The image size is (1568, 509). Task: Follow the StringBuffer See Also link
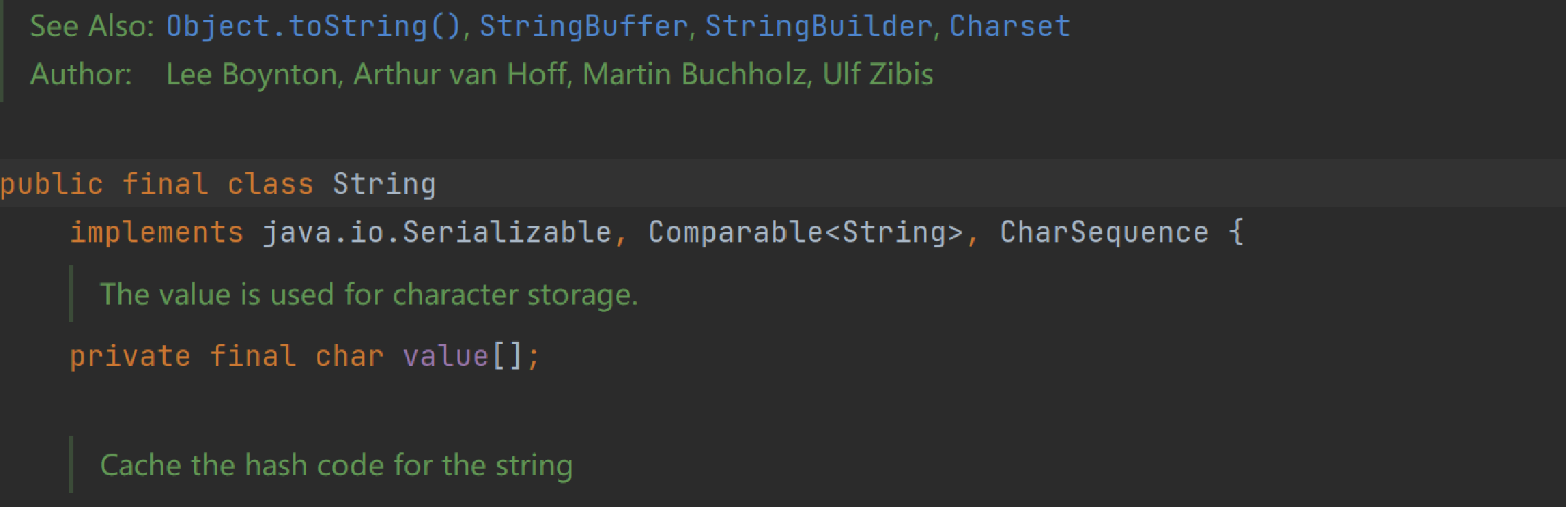coord(584,26)
